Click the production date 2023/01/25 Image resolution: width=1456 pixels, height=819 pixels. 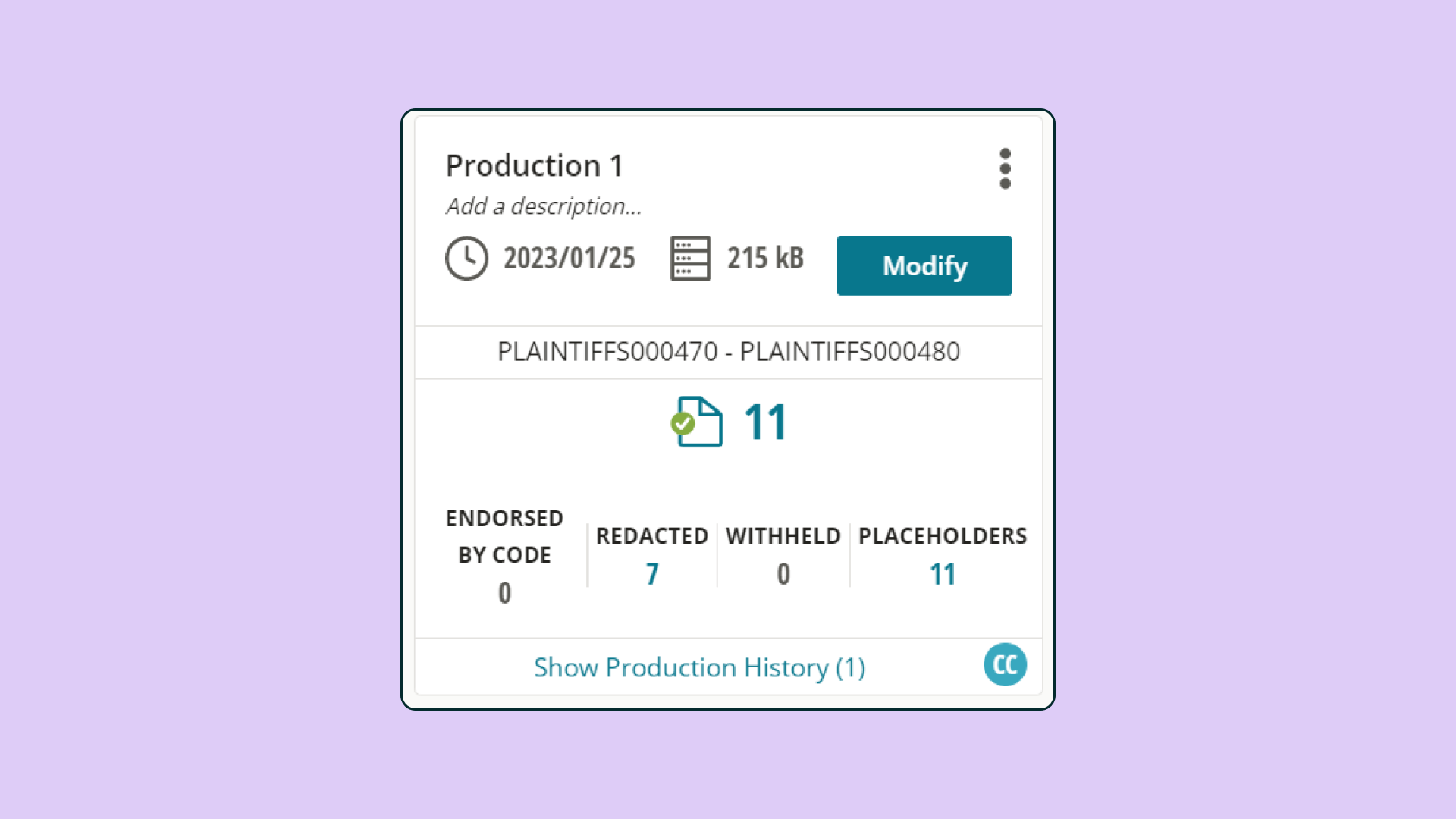pos(570,259)
